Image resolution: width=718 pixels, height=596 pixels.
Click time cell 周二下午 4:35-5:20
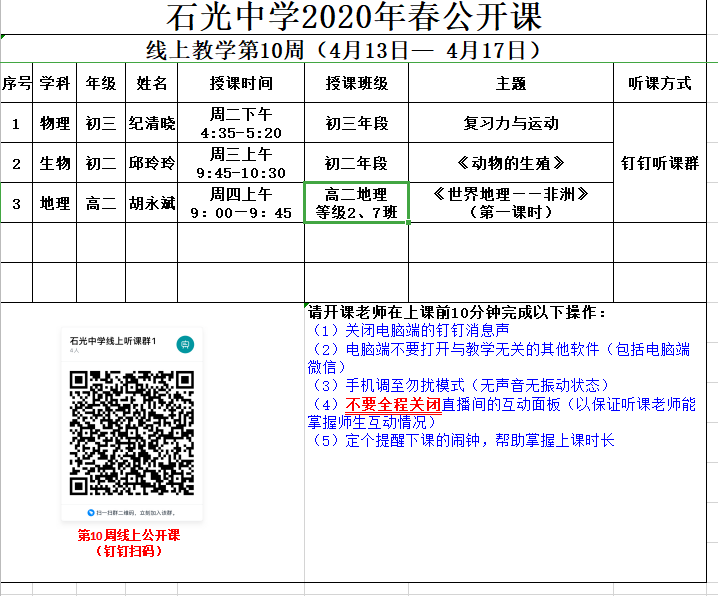[240, 123]
